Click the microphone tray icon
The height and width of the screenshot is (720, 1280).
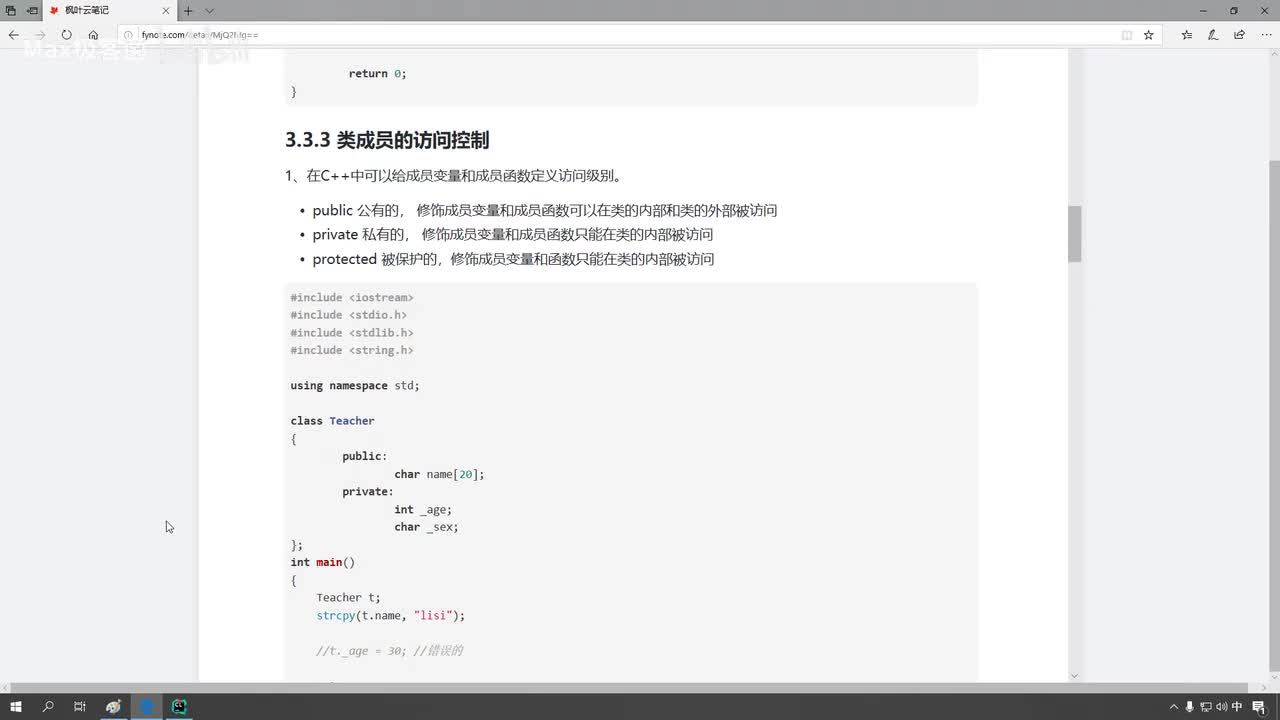pyautogui.click(x=1190, y=706)
